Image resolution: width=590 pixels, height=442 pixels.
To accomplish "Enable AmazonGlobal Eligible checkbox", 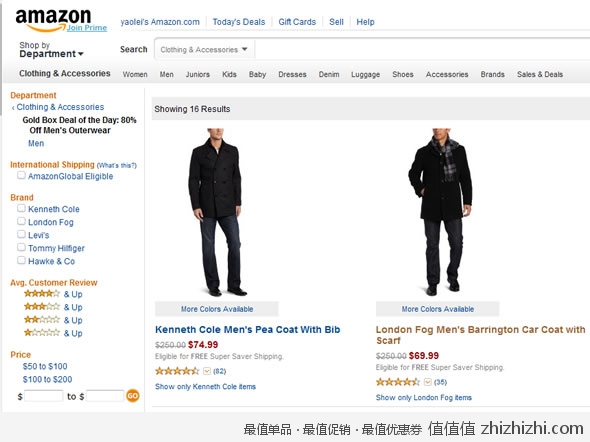I will pos(21,176).
